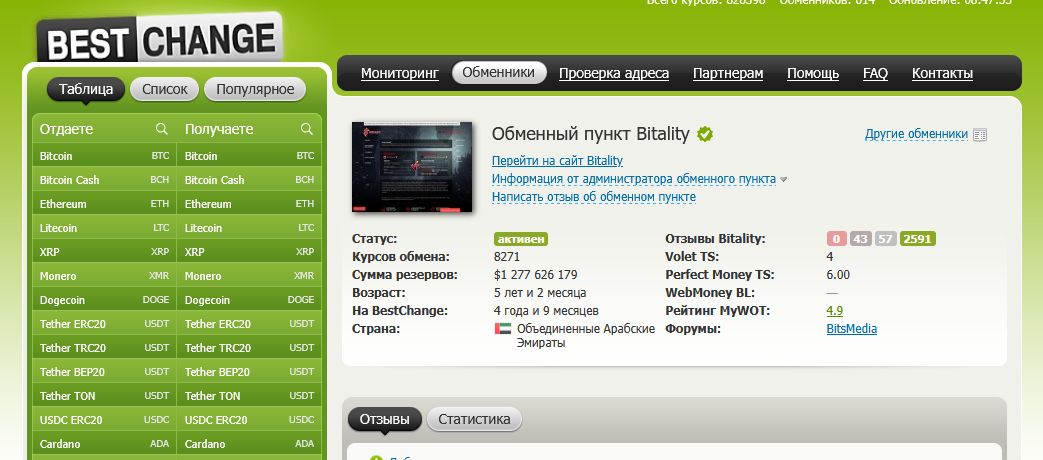Click the light gray 57 reviews badge
The image size is (1043, 460).
coord(885,239)
